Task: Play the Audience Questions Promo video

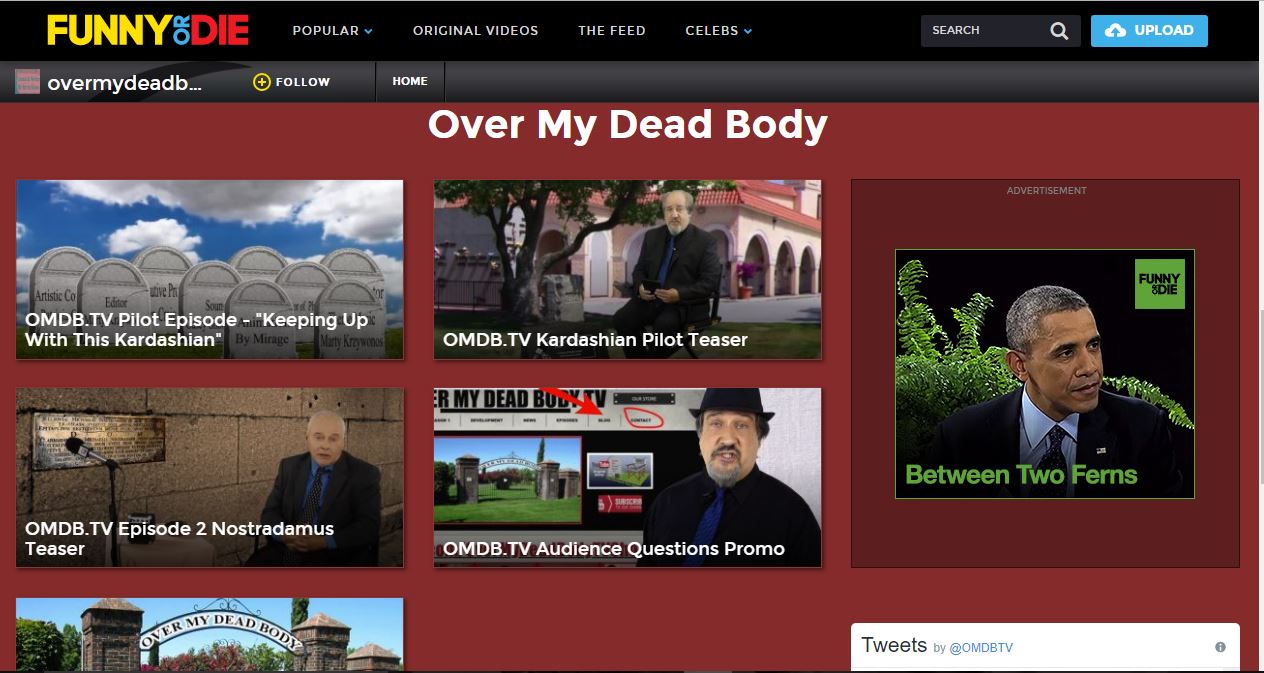Action: 627,477
